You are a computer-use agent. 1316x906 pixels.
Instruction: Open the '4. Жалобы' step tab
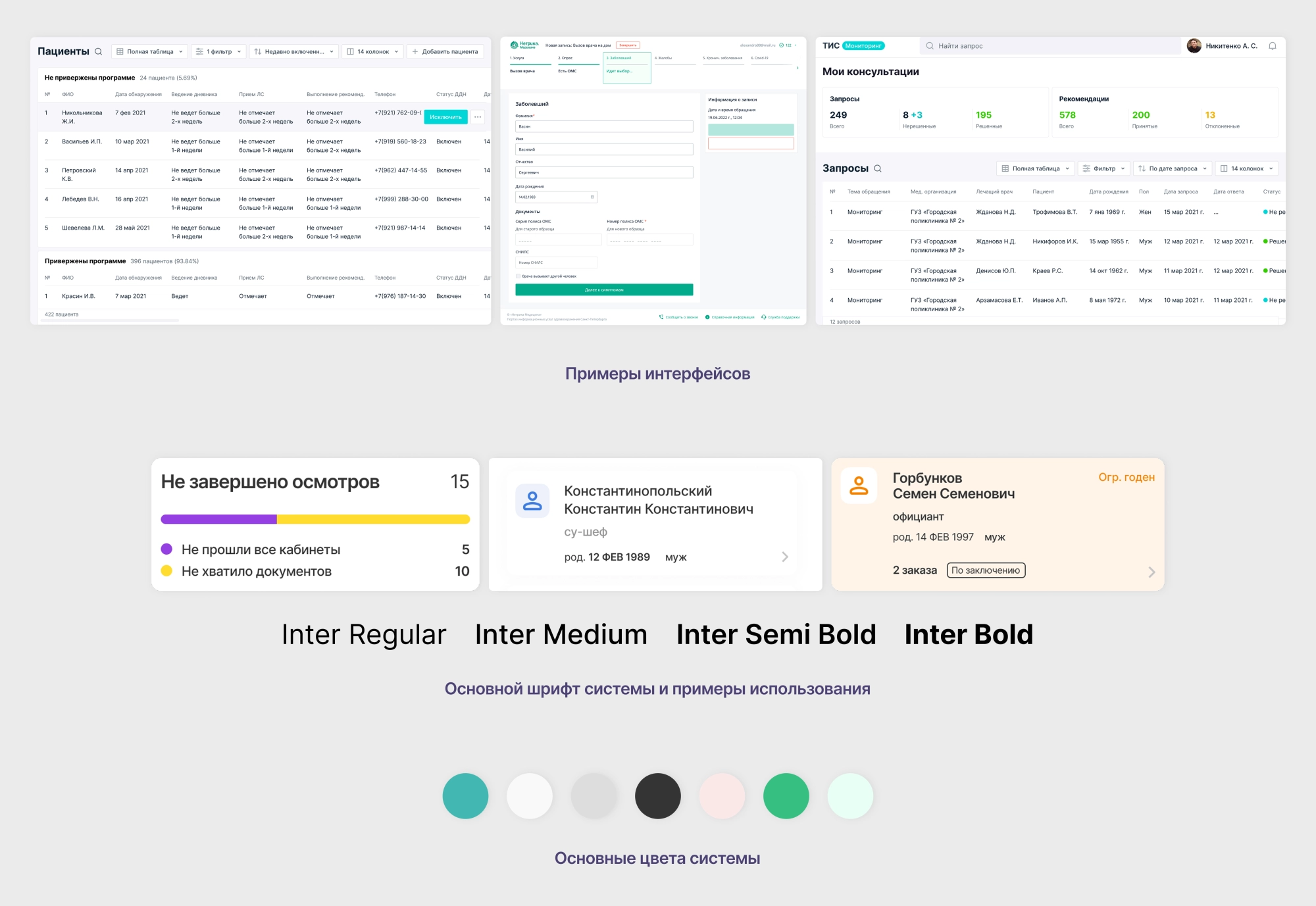[663, 59]
